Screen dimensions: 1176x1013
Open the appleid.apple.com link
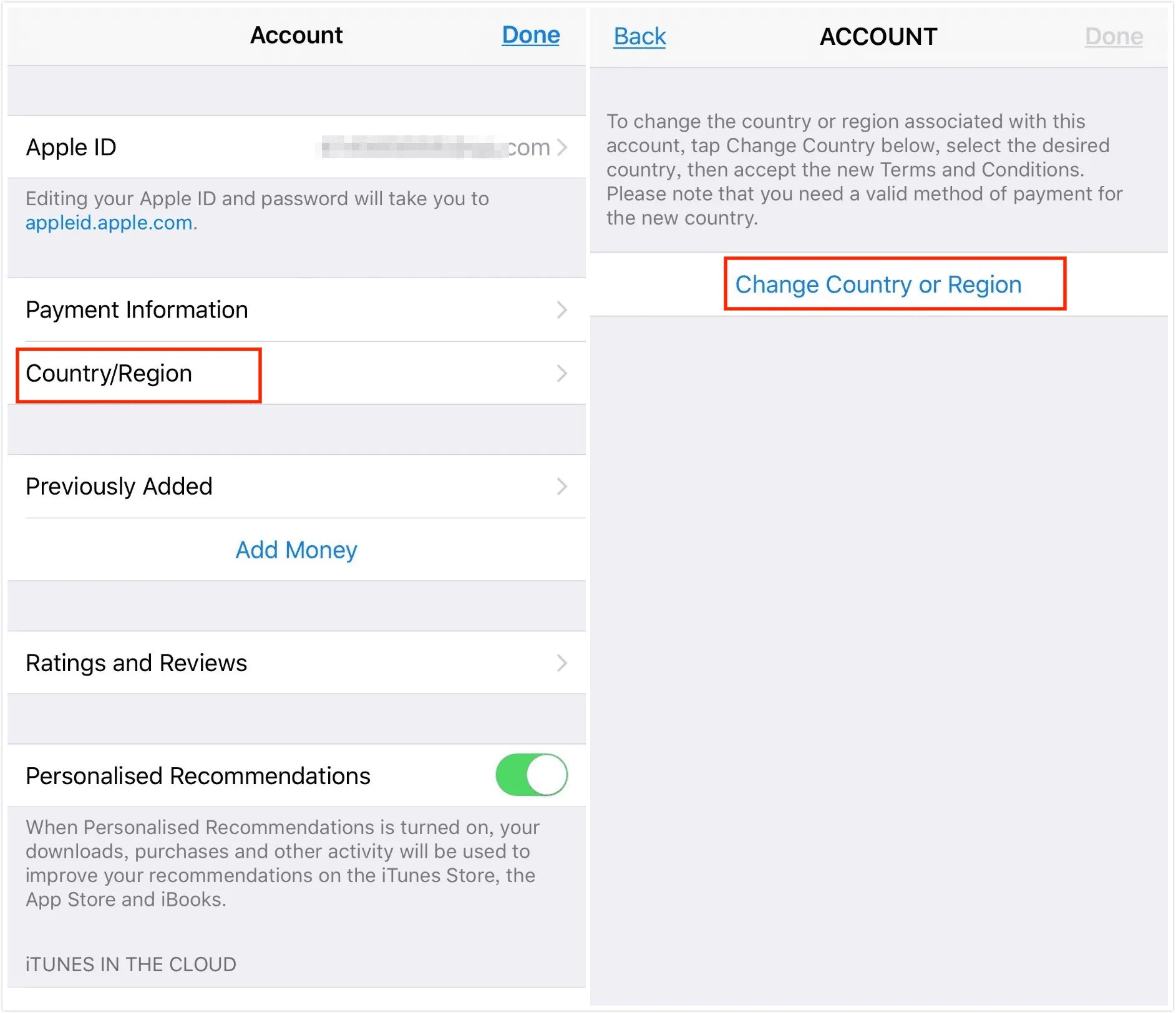[x=109, y=223]
